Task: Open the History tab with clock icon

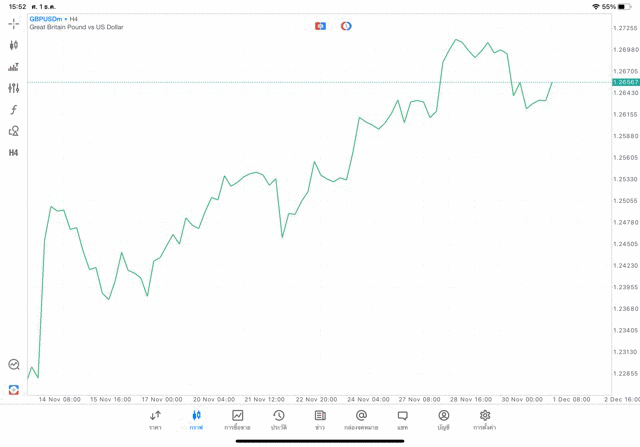Action: click(x=279, y=419)
